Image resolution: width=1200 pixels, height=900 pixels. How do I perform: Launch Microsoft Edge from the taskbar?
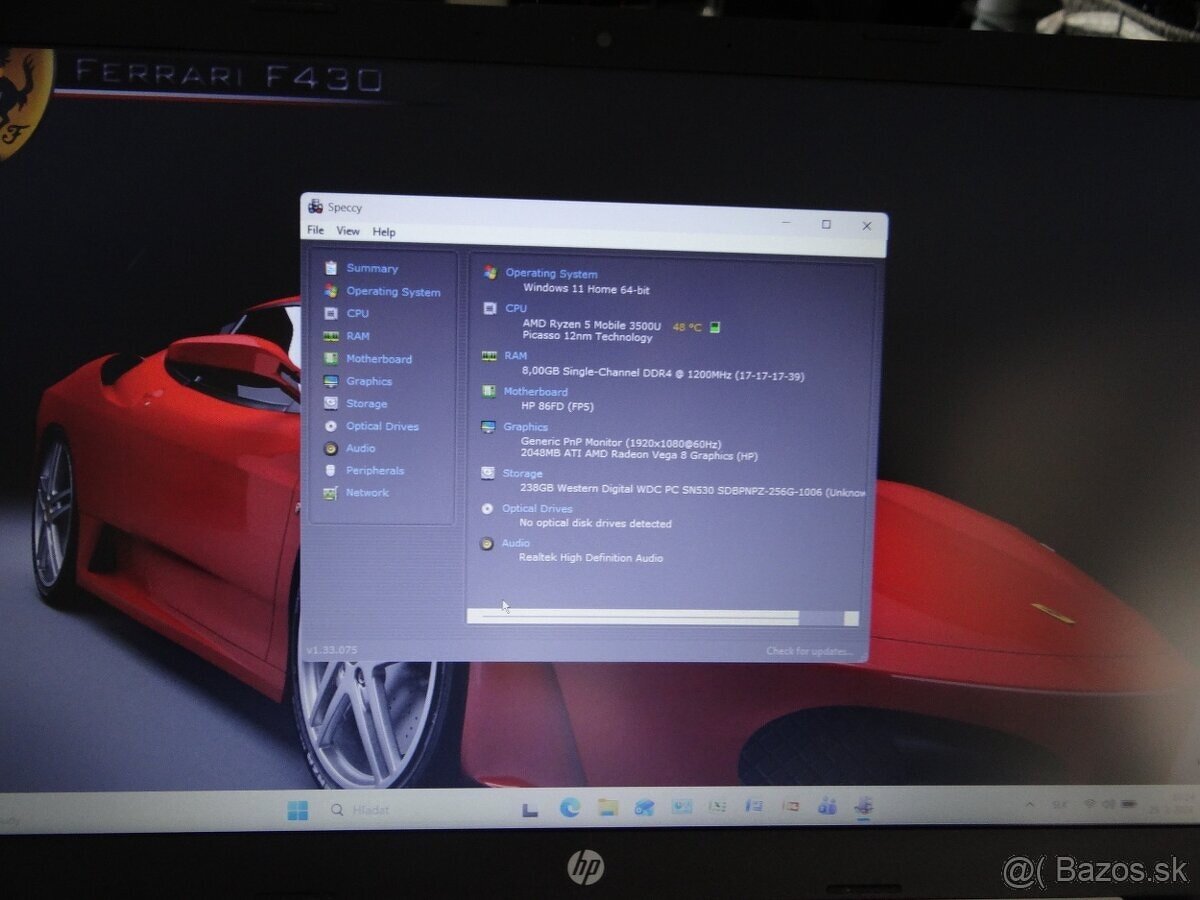(x=570, y=808)
